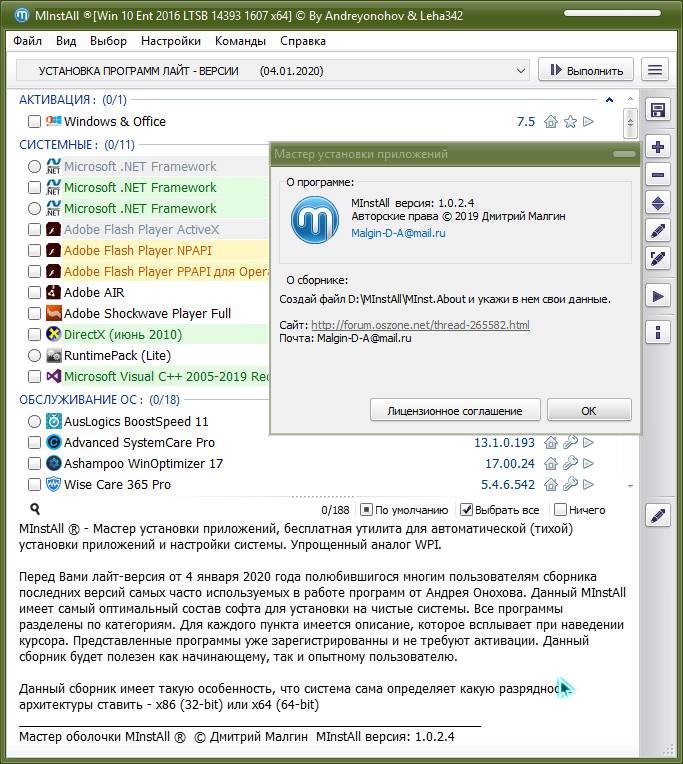The image size is (683, 764).
Task: Click the magnifier search icon
Action: pos(35,509)
